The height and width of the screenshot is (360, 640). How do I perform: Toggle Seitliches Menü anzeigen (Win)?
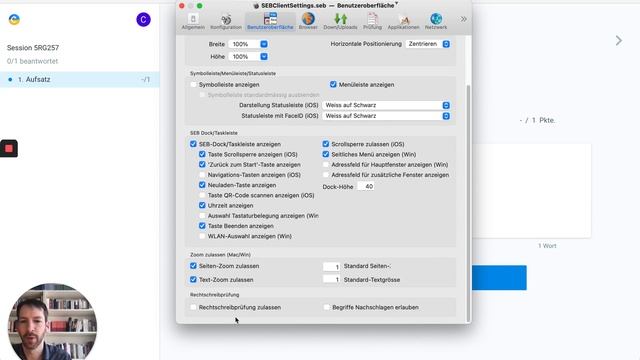326,154
